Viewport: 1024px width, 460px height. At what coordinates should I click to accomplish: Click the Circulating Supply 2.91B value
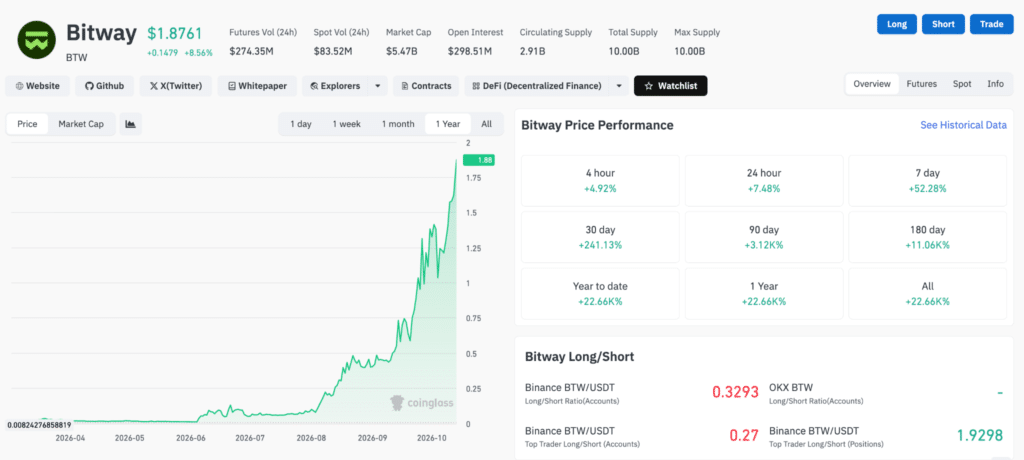[x=532, y=51]
